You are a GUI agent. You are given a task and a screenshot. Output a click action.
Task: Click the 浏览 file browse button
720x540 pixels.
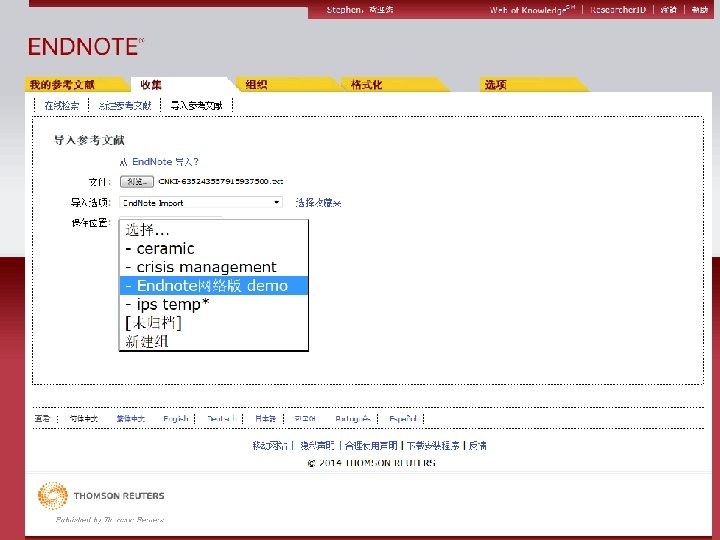(137, 182)
